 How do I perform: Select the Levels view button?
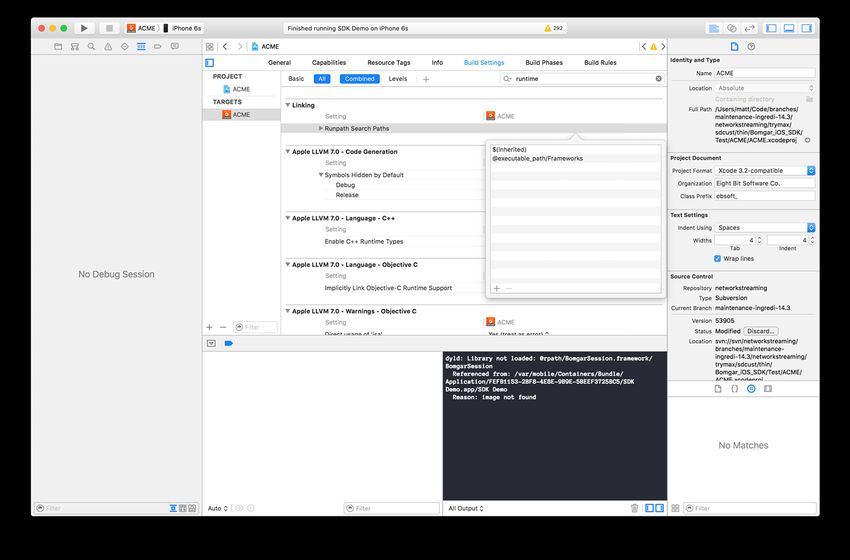[397, 79]
